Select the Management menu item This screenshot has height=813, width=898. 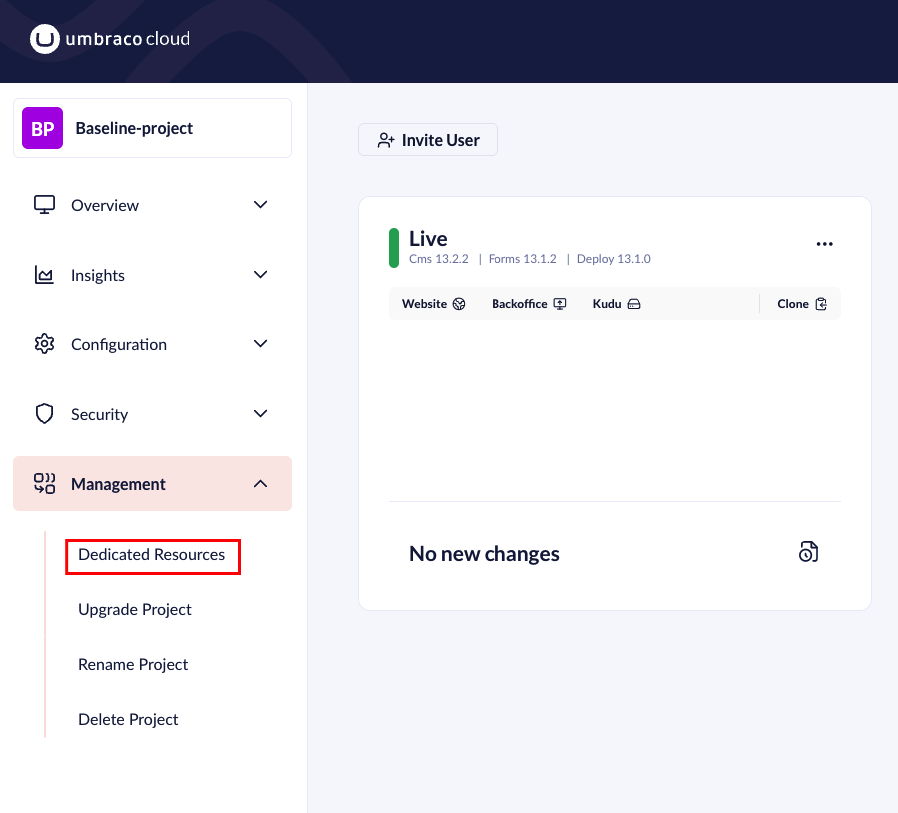coord(152,484)
